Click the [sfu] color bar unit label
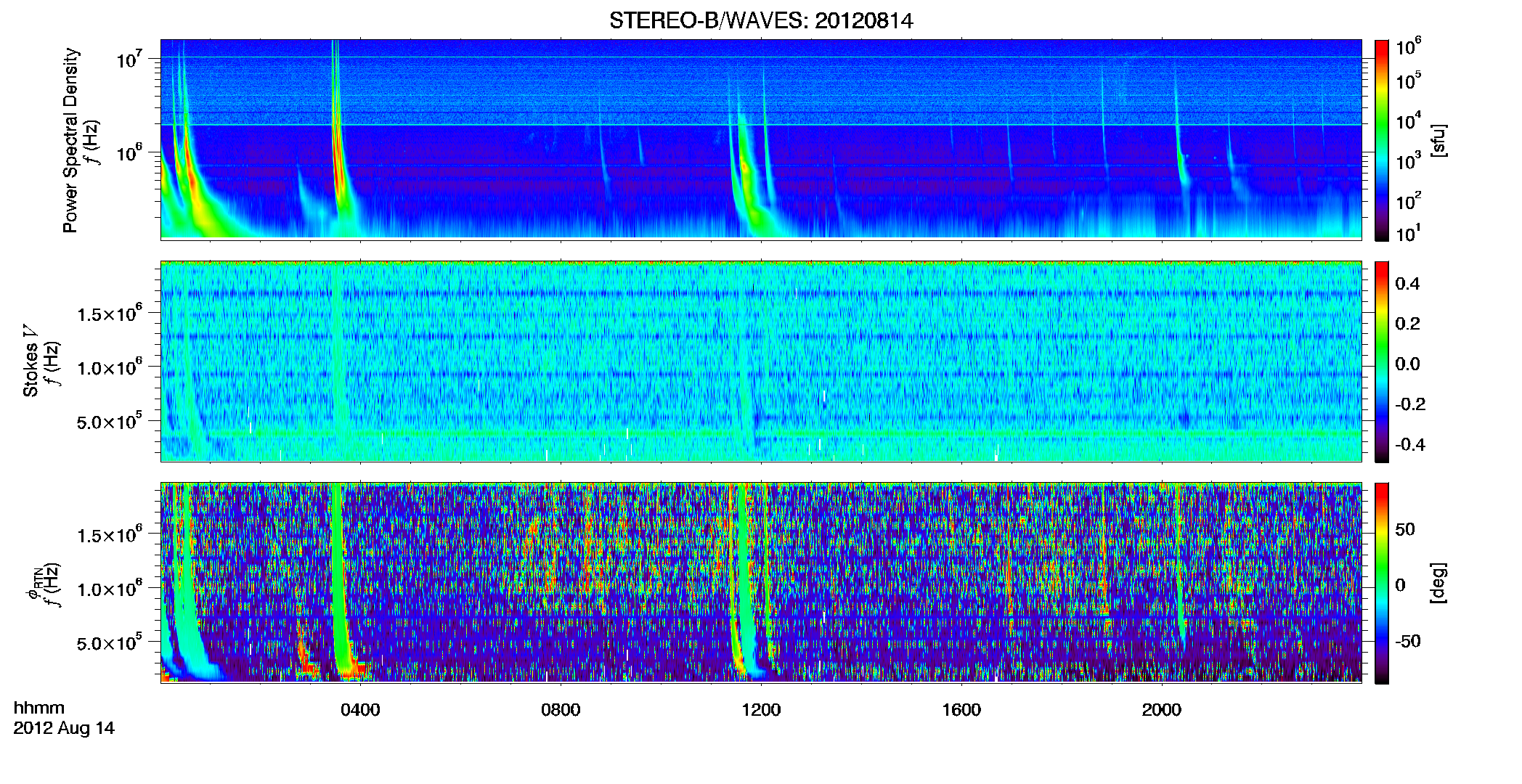 pos(1438,140)
